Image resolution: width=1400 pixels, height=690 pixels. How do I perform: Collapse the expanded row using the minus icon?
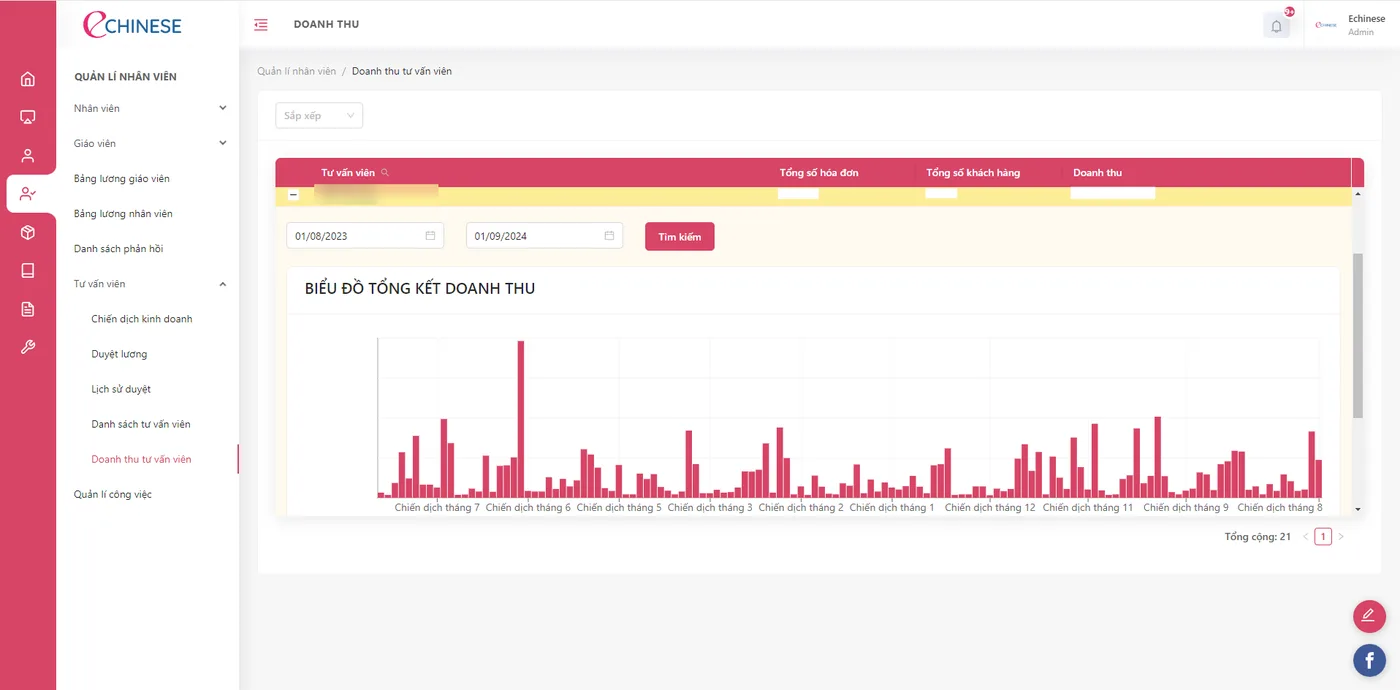coord(293,195)
